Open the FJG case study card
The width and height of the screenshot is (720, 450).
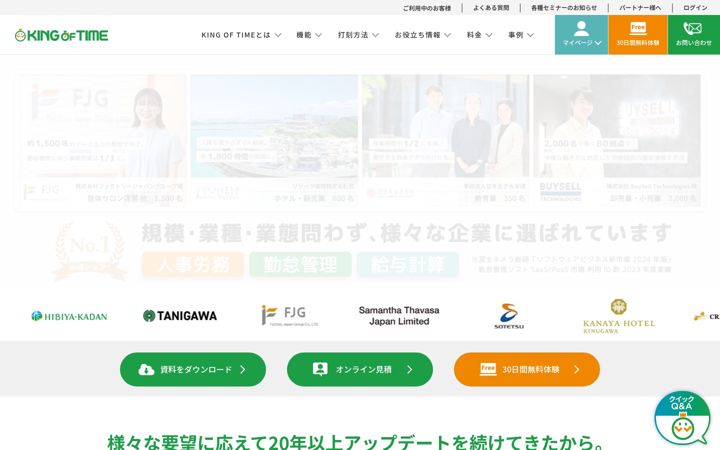[x=102, y=141]
